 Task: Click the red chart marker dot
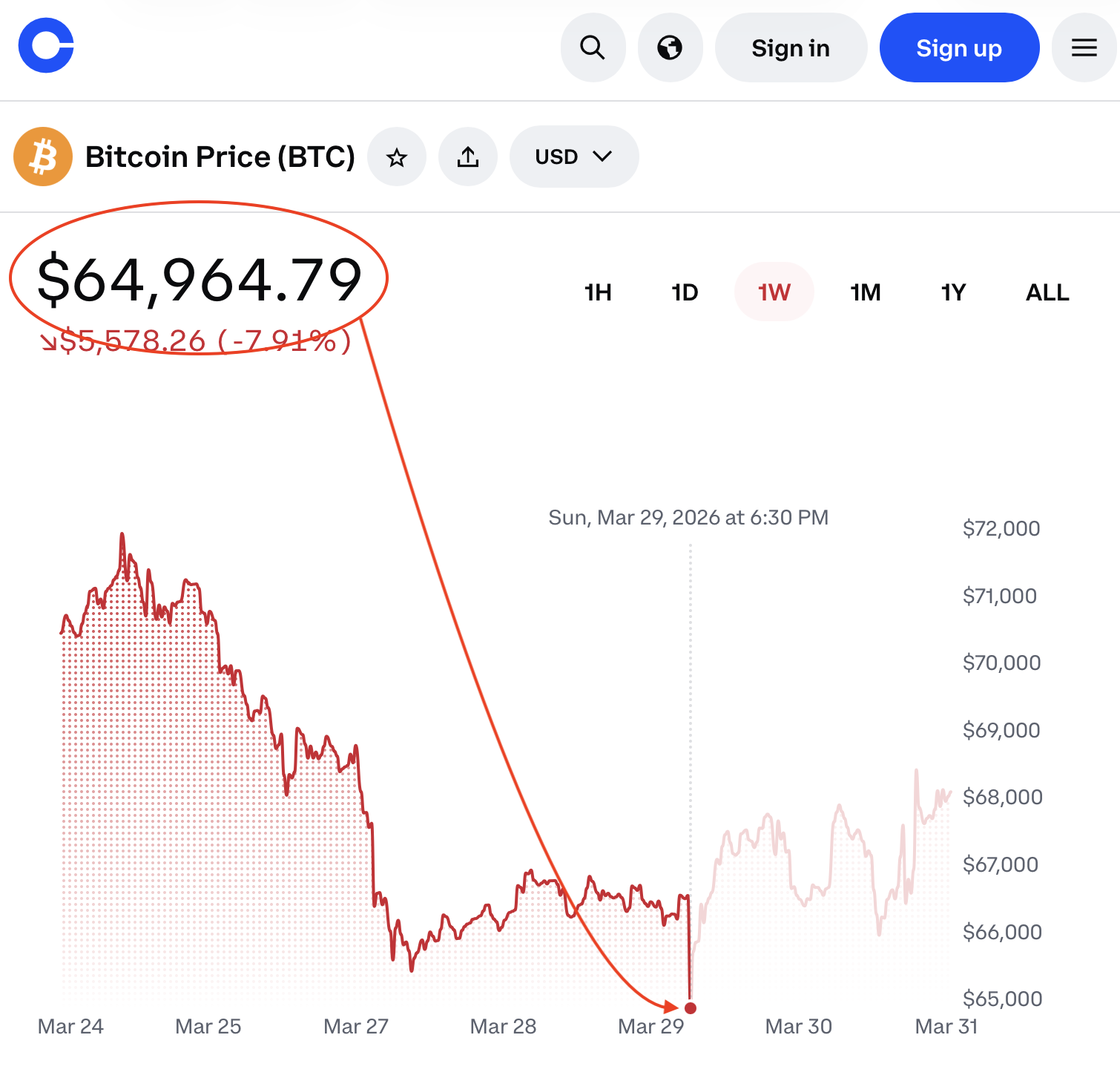(x=691, y=1008)
